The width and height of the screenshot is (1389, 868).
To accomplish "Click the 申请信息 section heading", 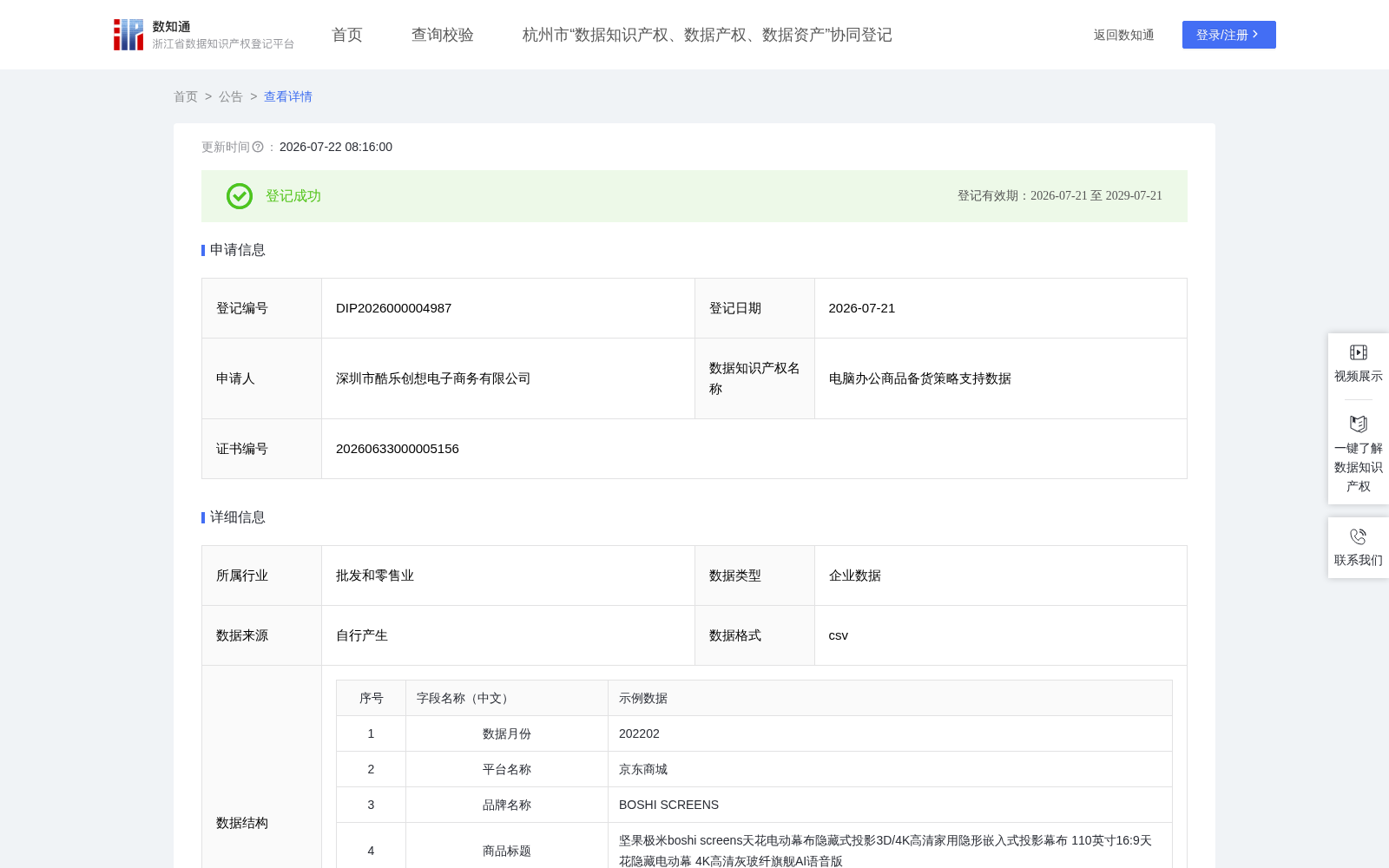I will point(237,250).
